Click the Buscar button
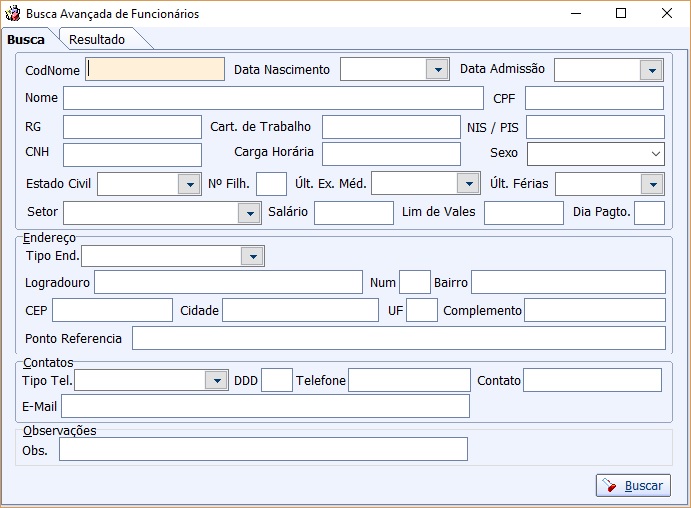The height and width of the screenshot is (508, 691). (633, 486)
